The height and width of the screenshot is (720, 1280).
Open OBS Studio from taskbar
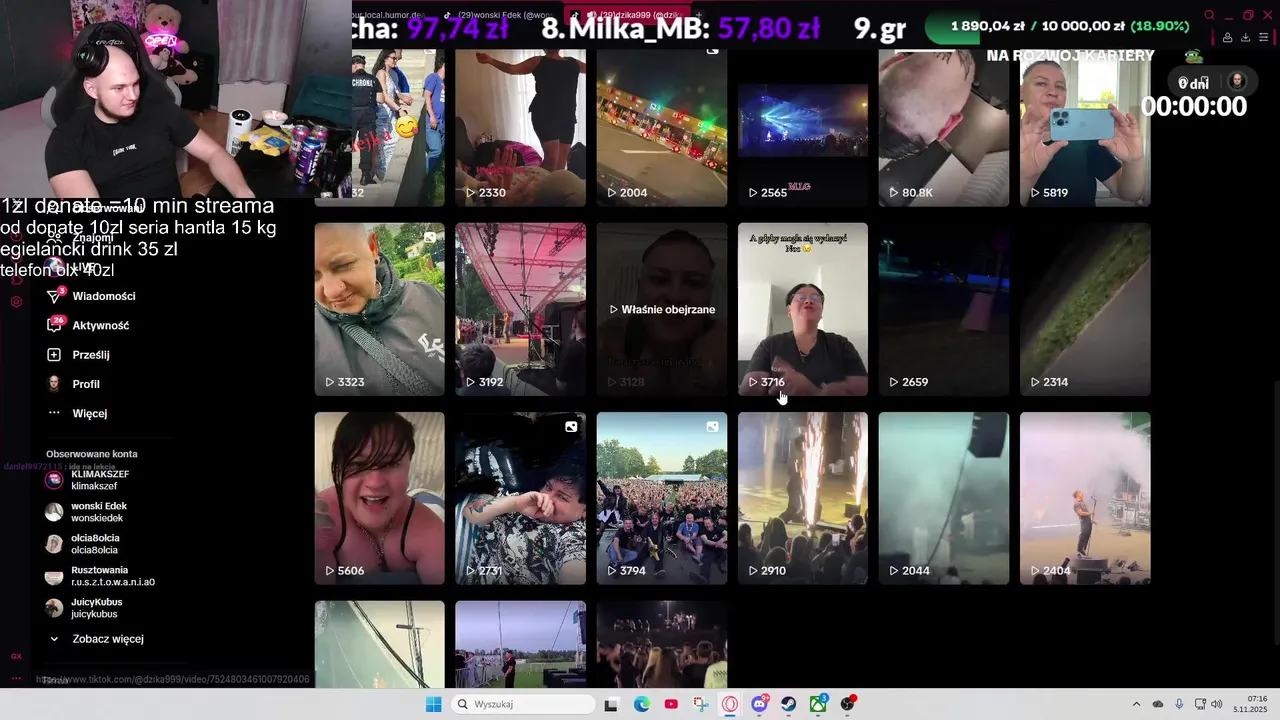pyautogui.click(x=848, y=704)
